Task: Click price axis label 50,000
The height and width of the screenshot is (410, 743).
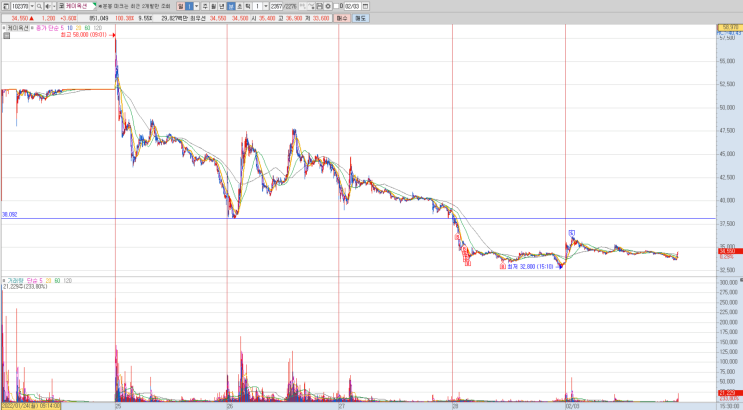Action: point(727,108)
